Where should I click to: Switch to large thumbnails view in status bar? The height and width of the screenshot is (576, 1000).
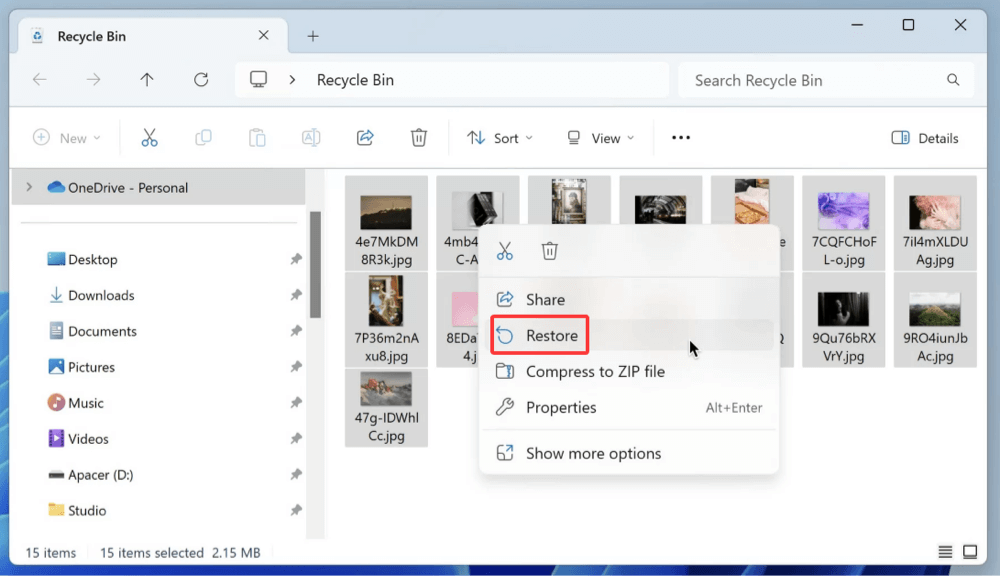pos(970,552)
